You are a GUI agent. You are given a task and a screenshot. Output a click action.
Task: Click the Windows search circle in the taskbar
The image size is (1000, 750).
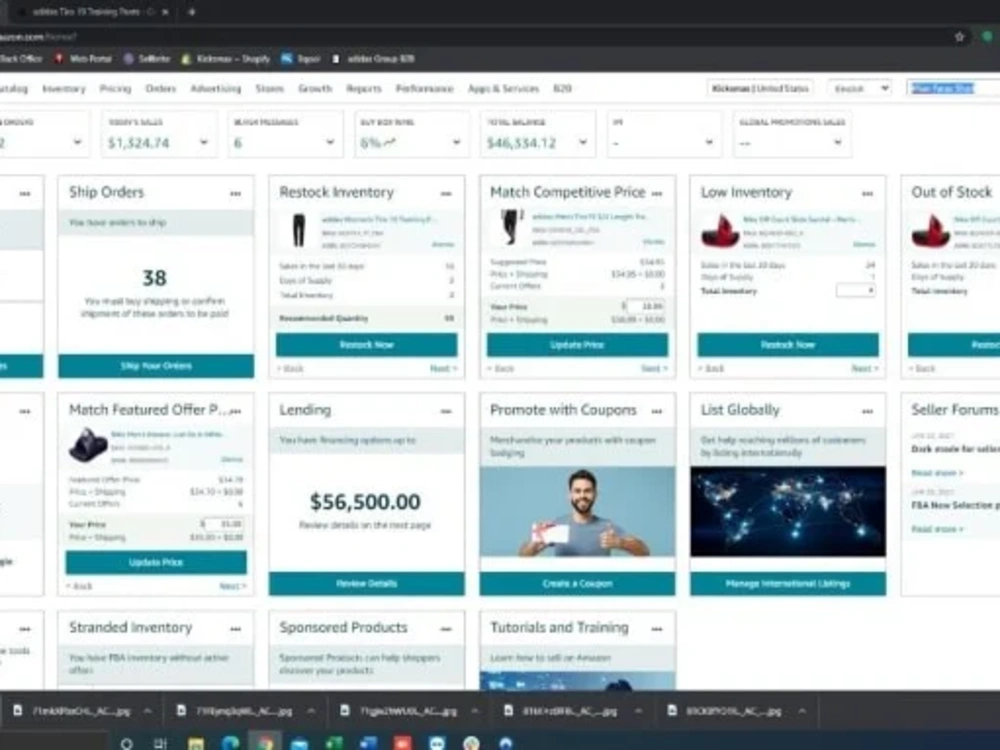tap(126, 743)
